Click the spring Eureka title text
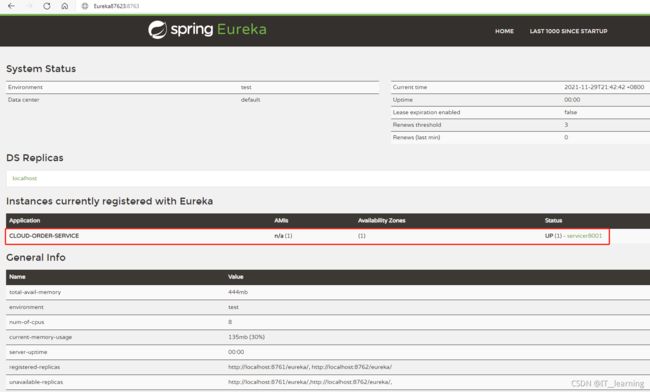The image size is (650, 392). click(x=218, y=29)
